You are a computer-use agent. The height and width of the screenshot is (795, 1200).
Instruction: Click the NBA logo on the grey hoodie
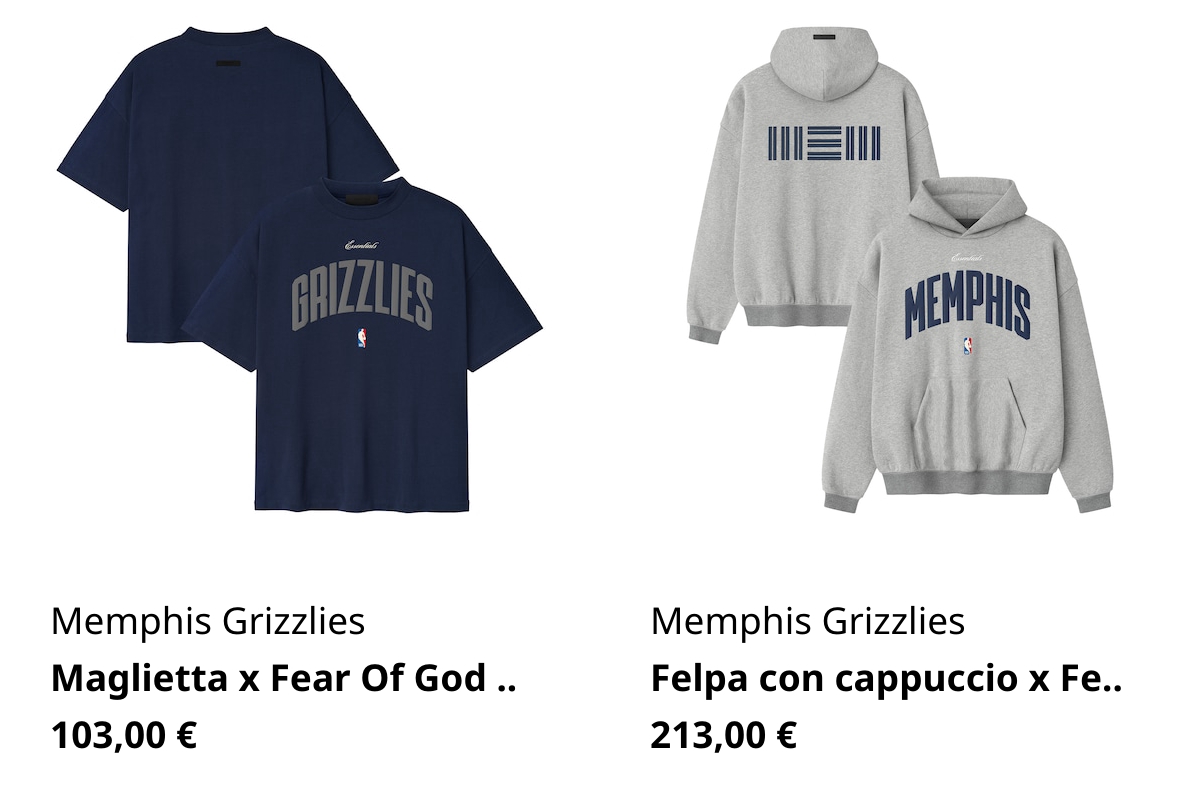click(x=967, y=347)
